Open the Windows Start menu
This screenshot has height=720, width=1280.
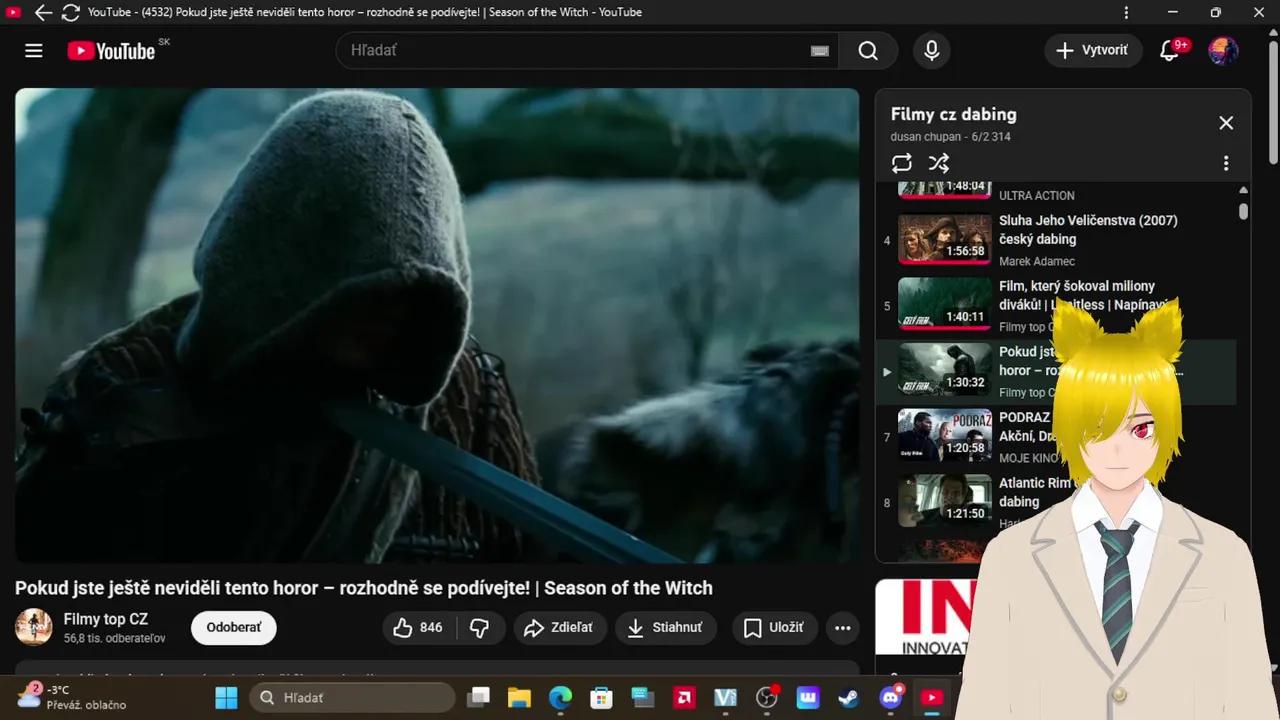(227, 697)
